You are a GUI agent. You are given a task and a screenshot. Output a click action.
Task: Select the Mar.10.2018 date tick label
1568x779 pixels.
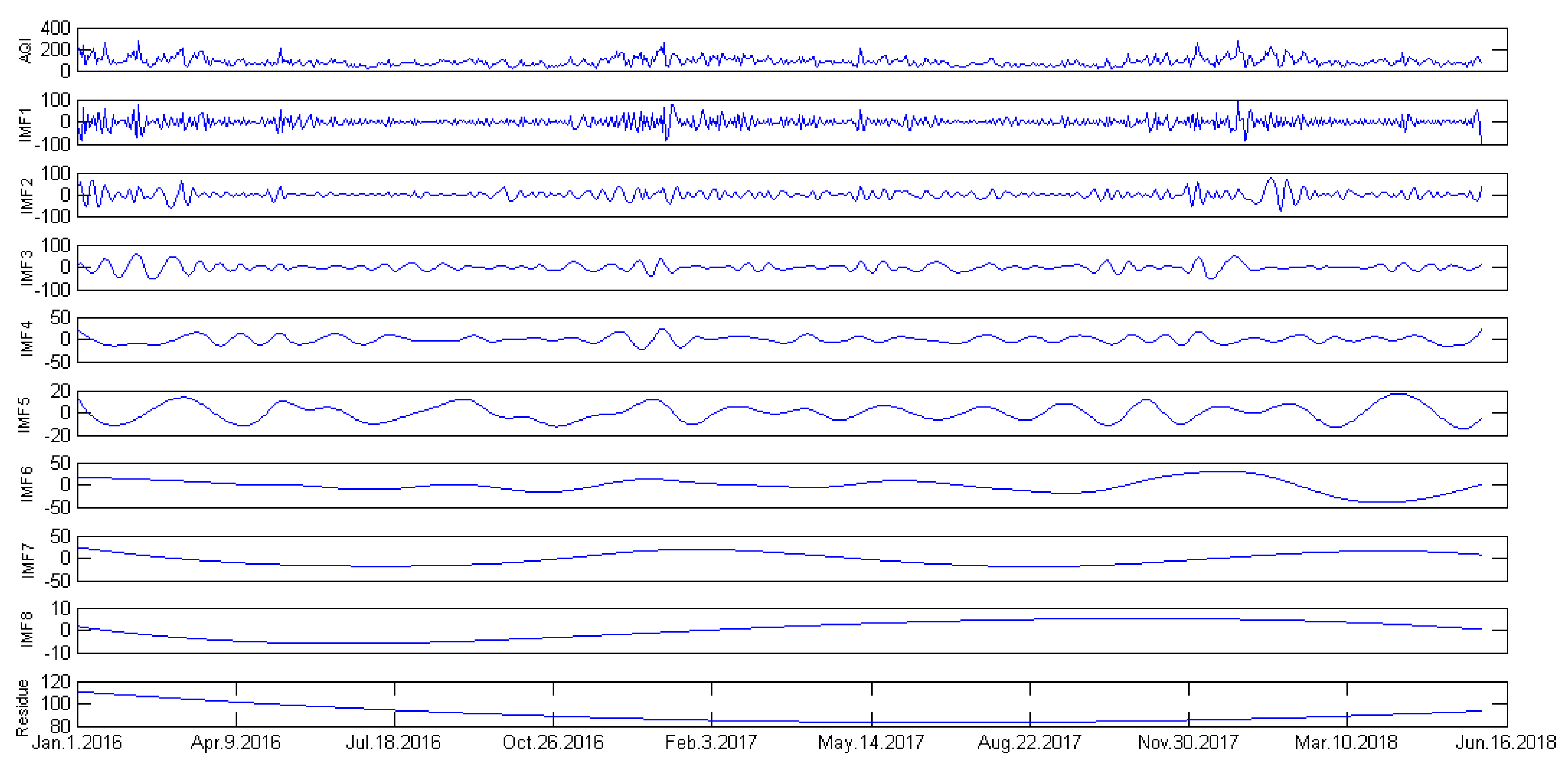(x=1346, y=742)
